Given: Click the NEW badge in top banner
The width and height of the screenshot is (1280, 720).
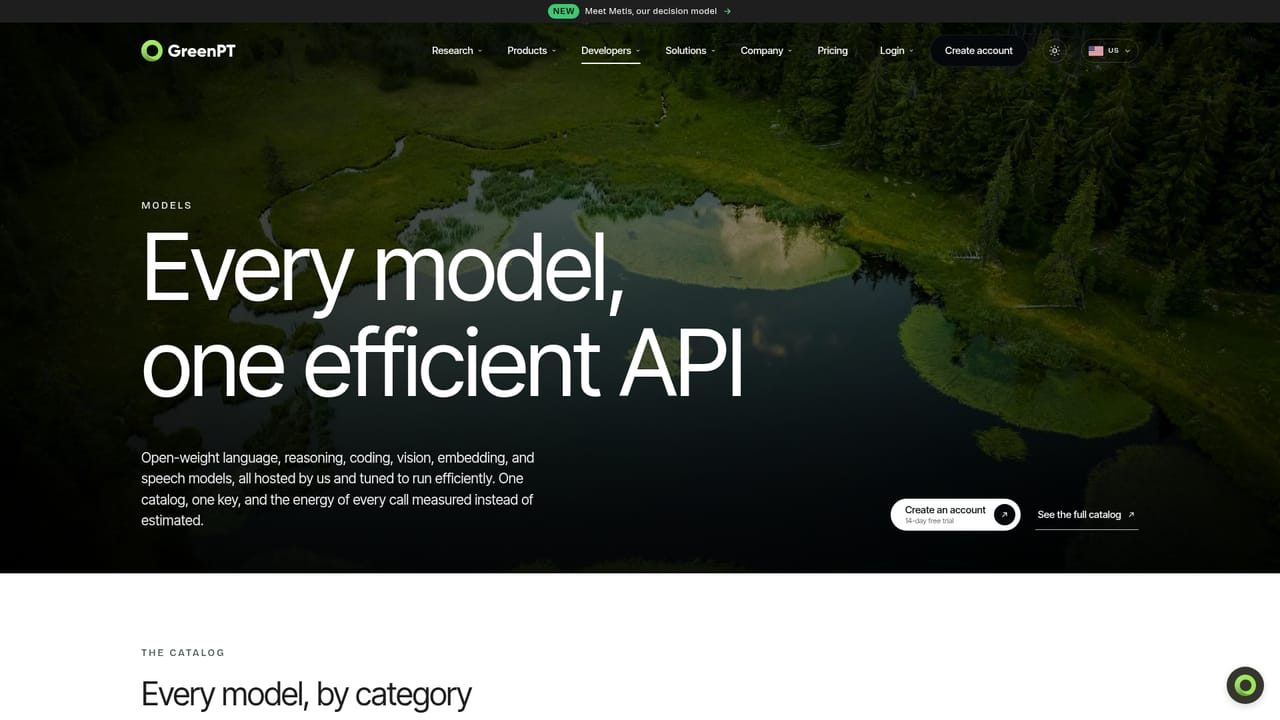Looking at the screenshot, I should pyautogui.click(x=564, y=11).
